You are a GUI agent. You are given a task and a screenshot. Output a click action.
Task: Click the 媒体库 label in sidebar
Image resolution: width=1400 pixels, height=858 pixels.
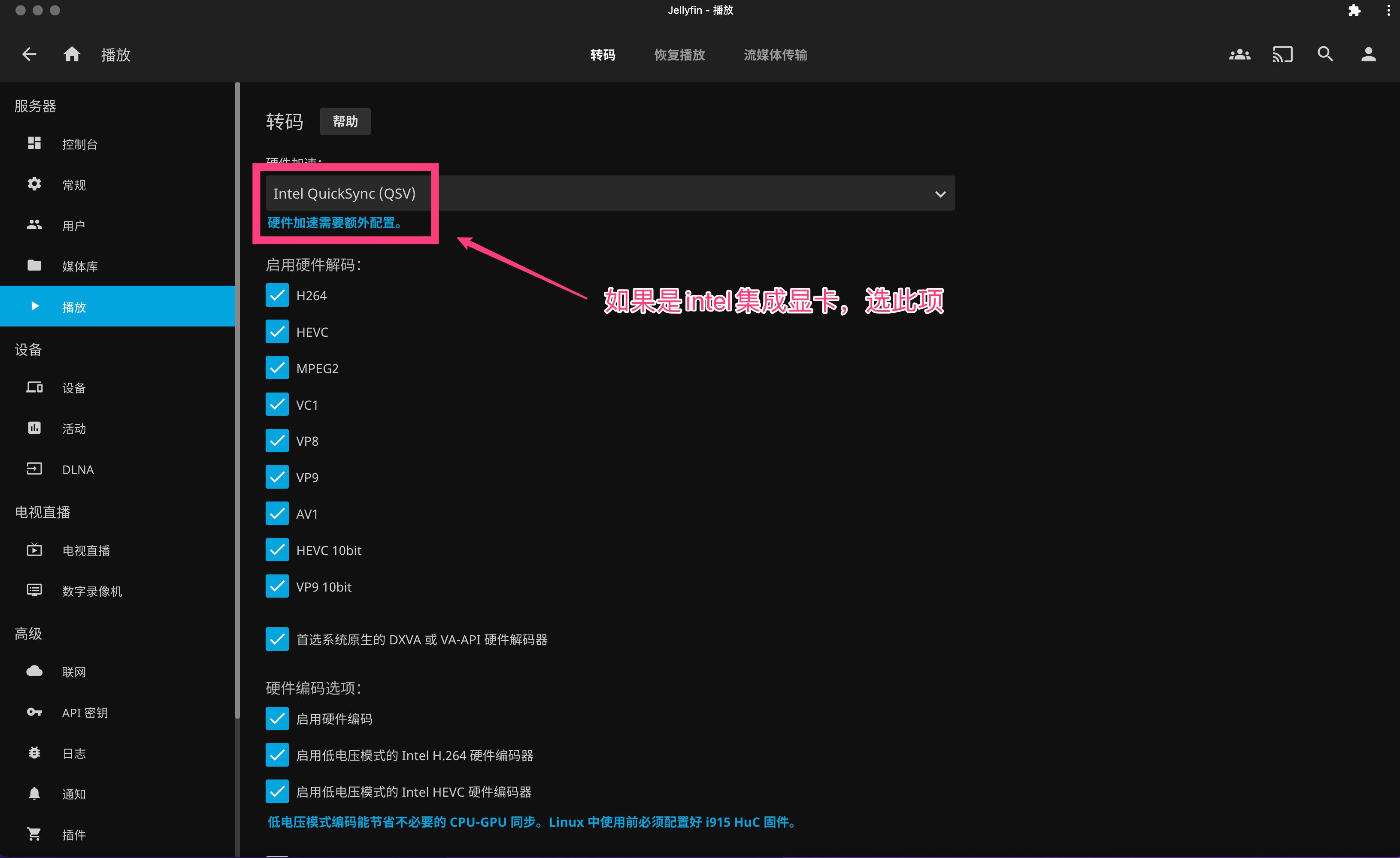79,266
